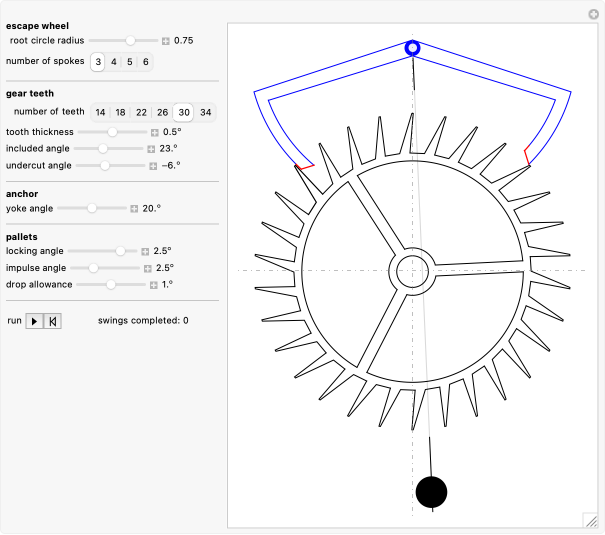The image size is (605, 535).
Task: Click the blue anchor pivot circle
Action: tap(412, 48)
